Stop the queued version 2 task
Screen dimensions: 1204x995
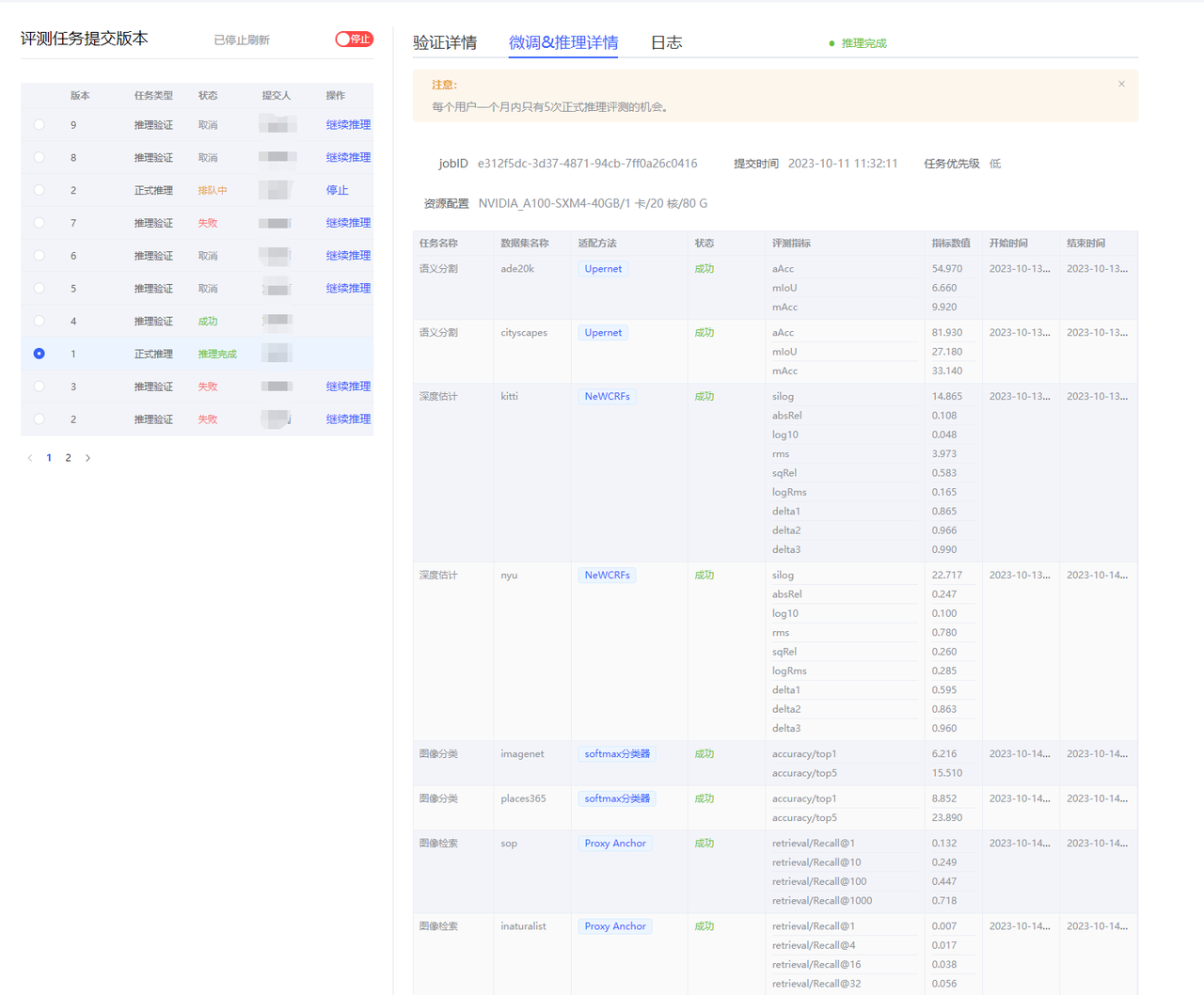point(337,190)
